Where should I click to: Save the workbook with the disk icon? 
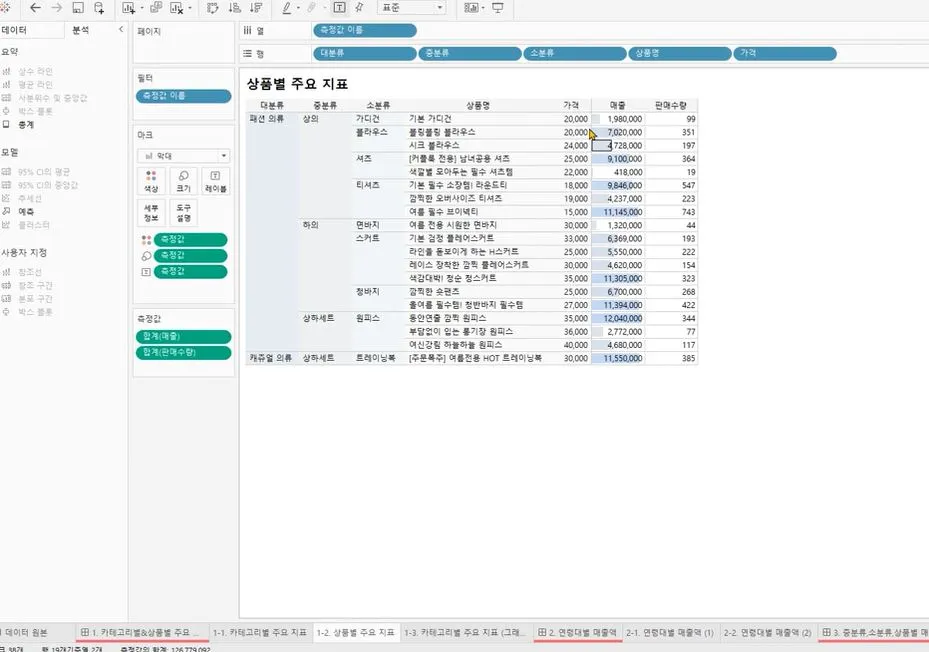click(78, 8)
